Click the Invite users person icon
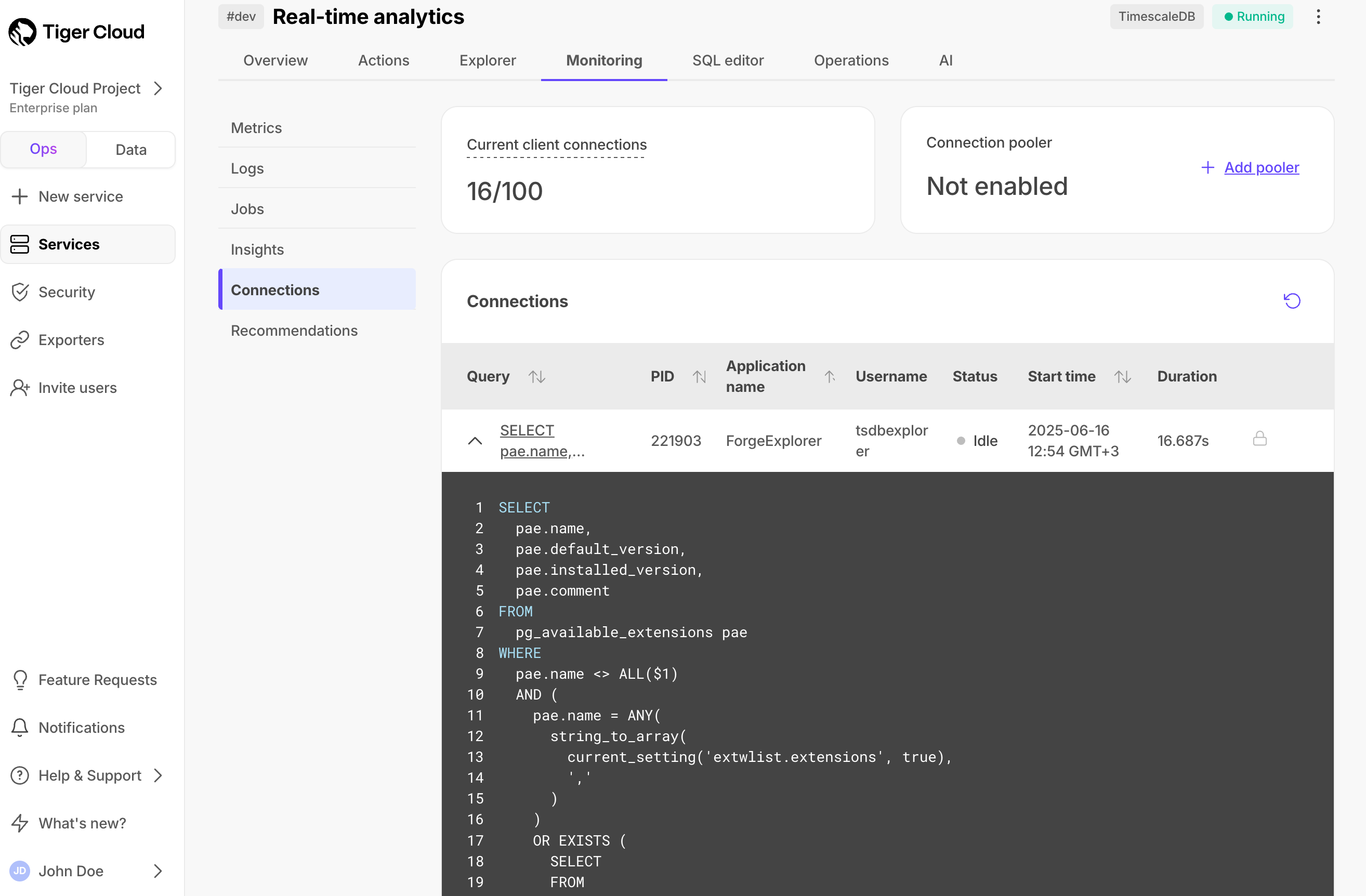 [x=20, y=387]
